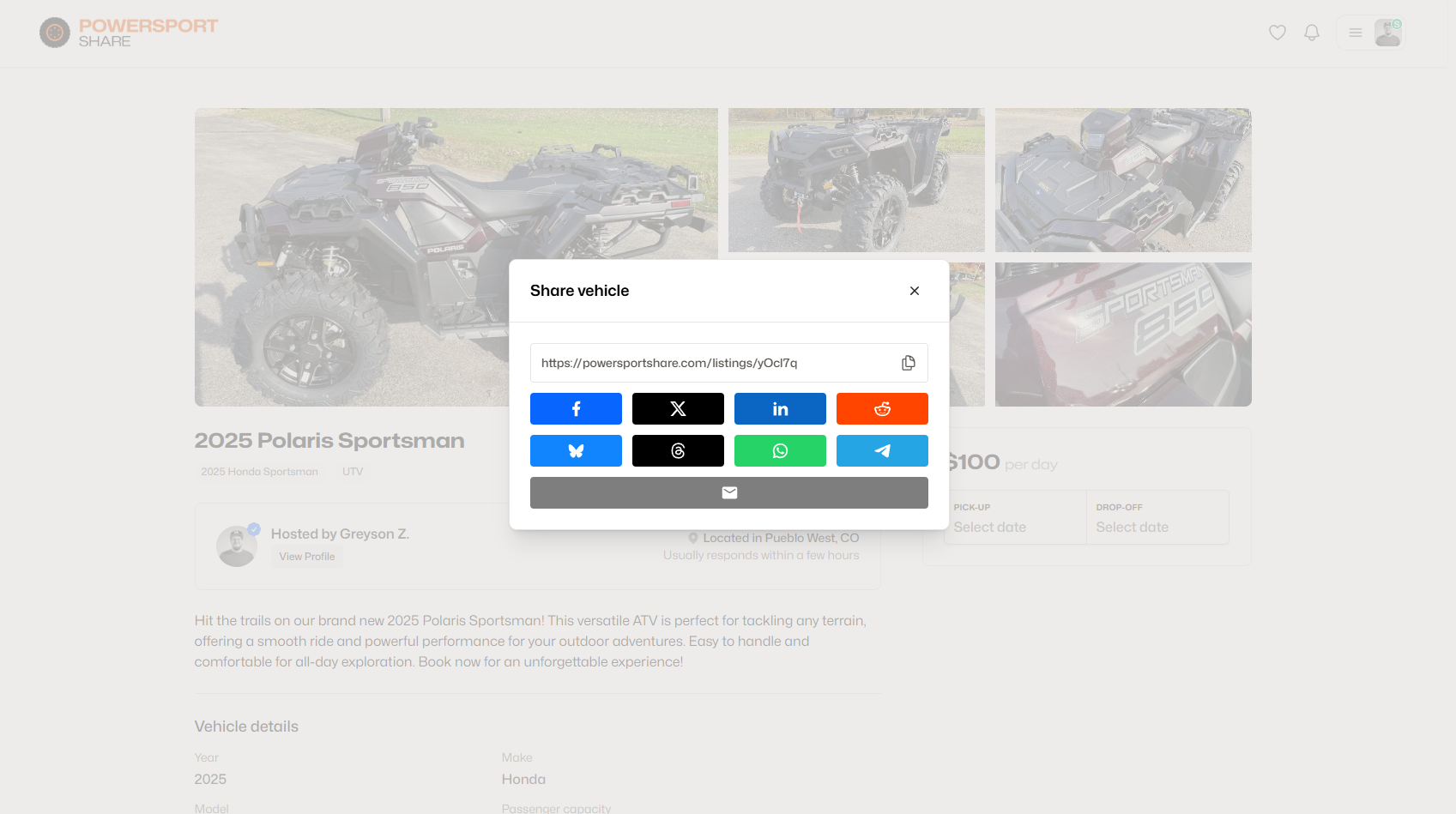This screenshot has height=814, width=1456.
Task: Open the top-right ATV seat thumbnail
Action: tap(1123, 180)
